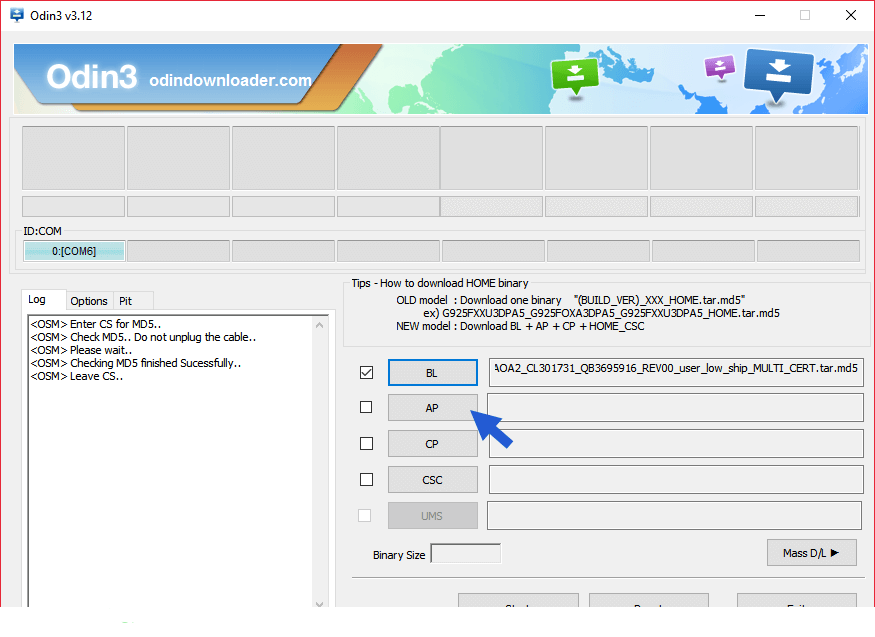Click the purple download icon in banner
This screenshot has width=875, height=637.
pos(720,67)
